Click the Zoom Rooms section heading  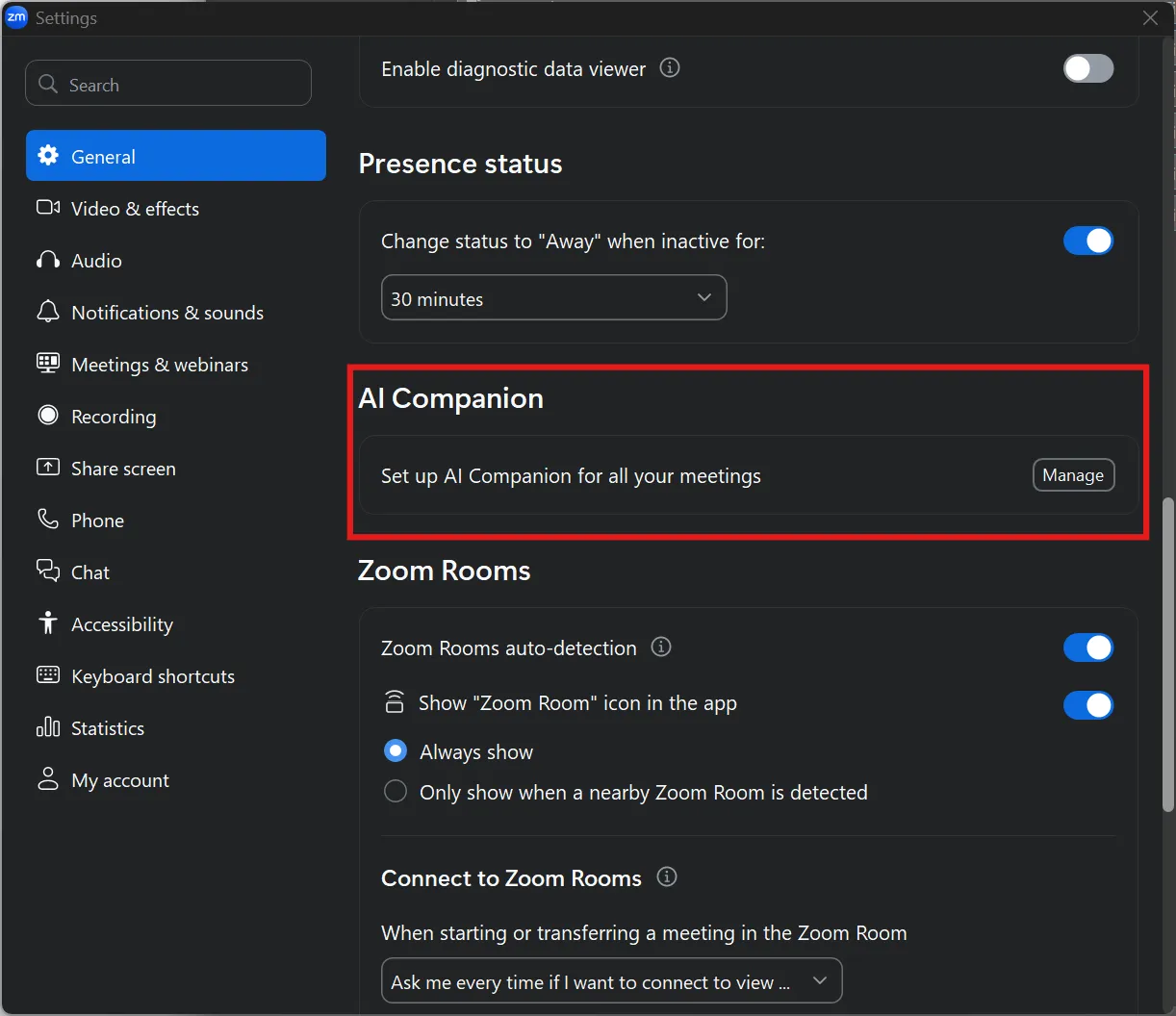click(444, 571)
